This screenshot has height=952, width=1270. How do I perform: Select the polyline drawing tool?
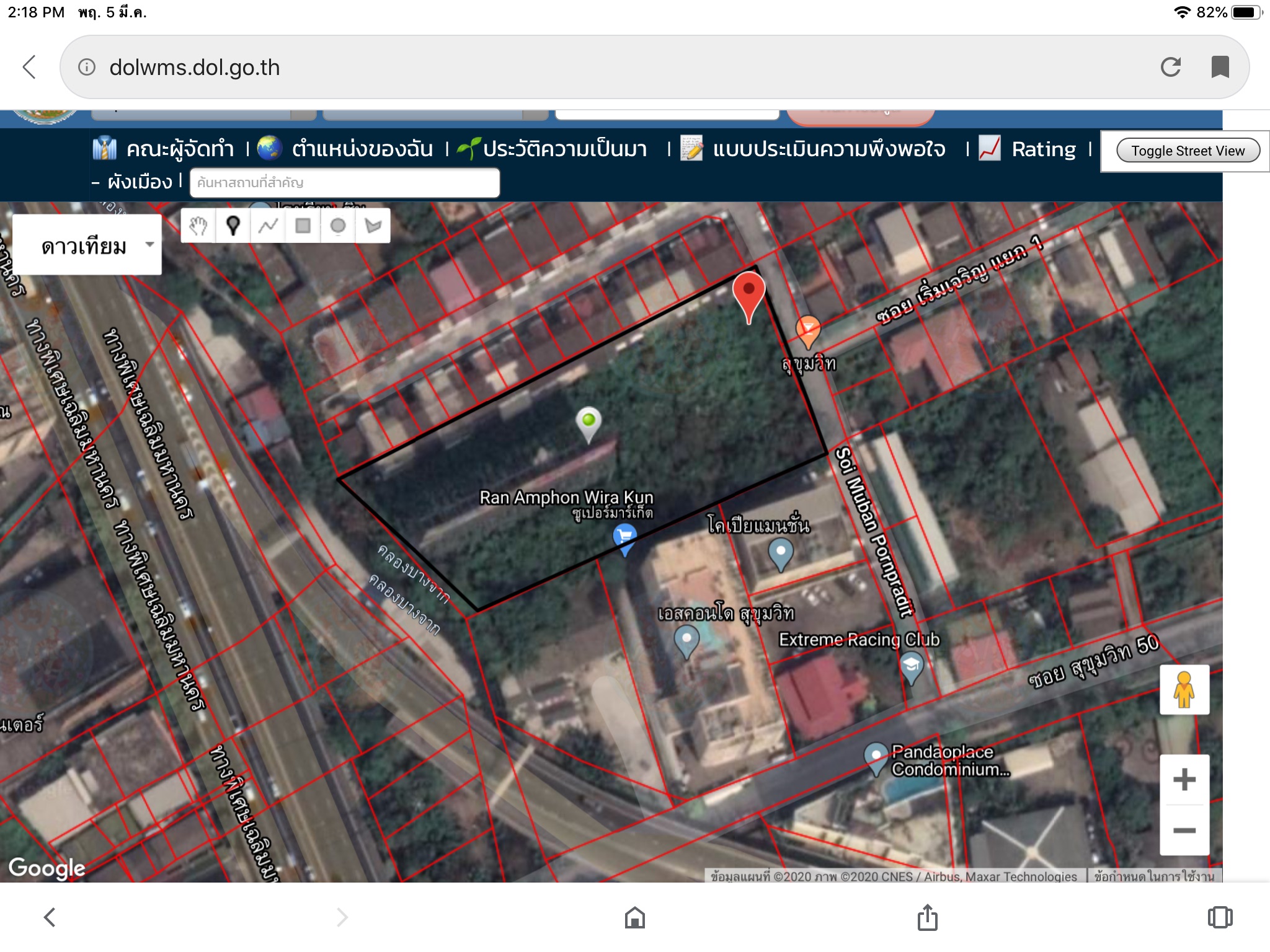pos(268,226)
